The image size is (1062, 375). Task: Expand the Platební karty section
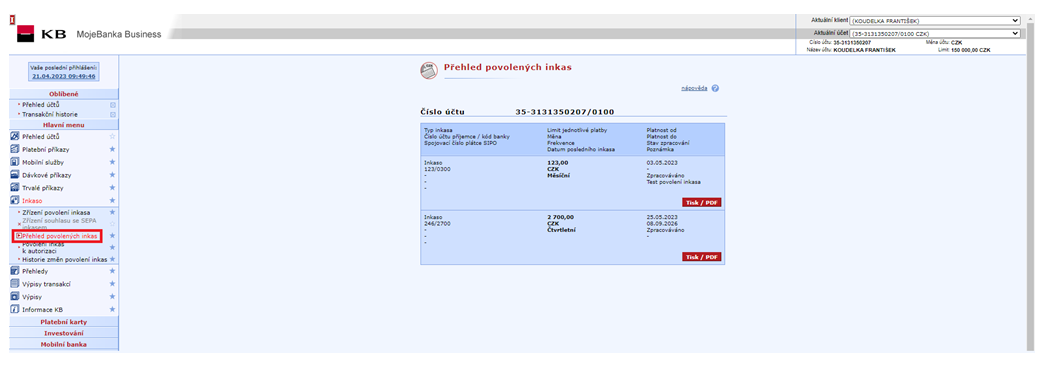coord(64,322)
